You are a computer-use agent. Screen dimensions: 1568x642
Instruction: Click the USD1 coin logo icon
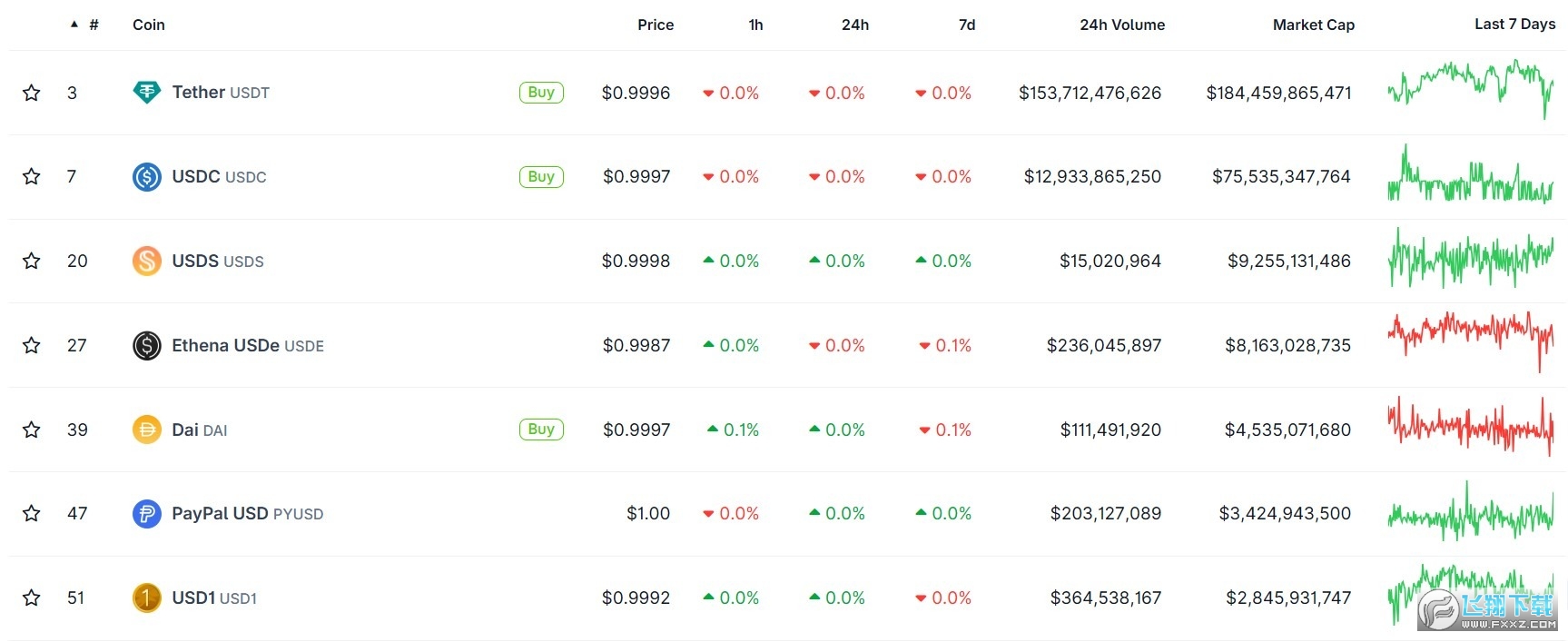click(x=146, y=598)
